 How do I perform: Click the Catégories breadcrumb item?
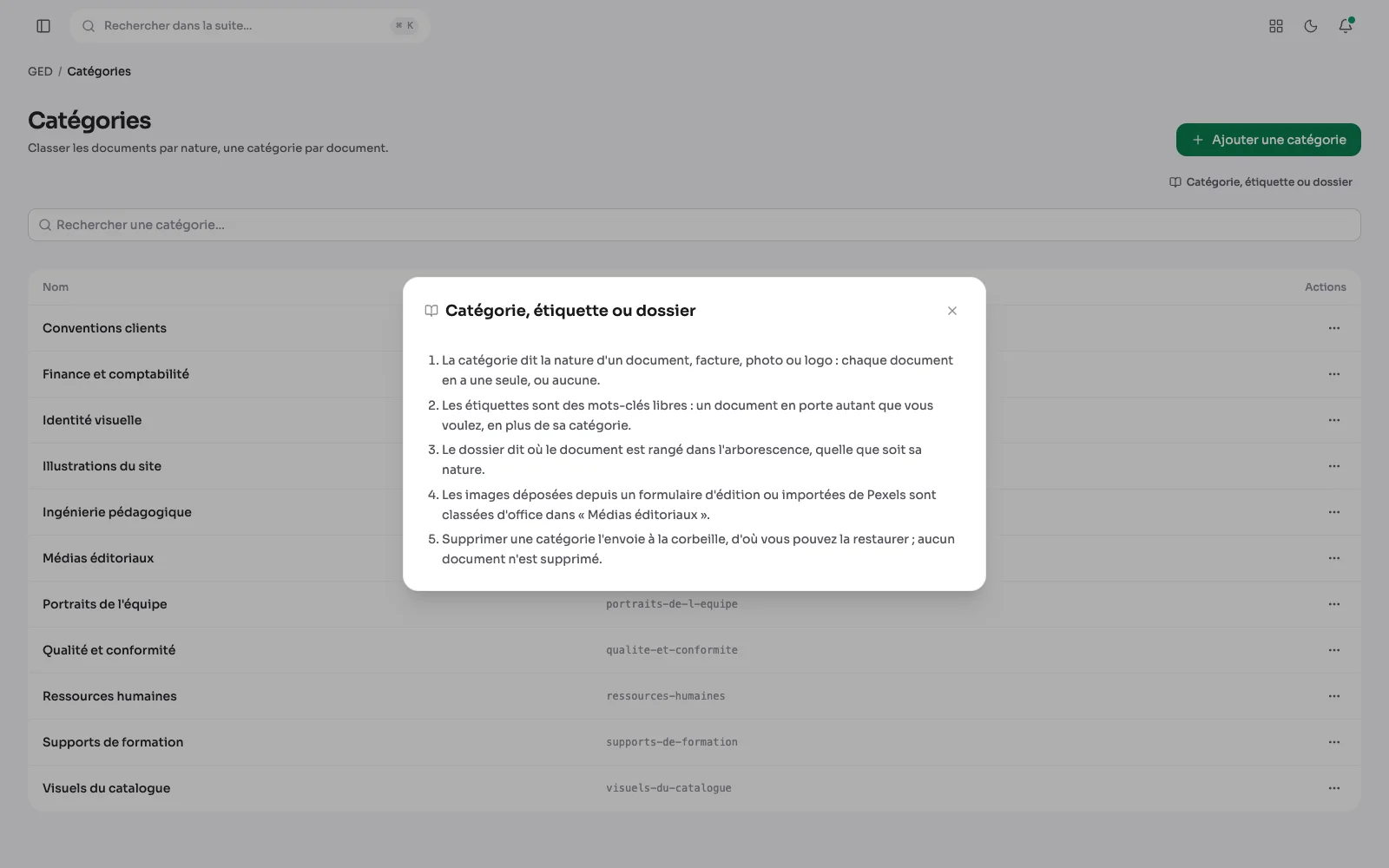99,71
